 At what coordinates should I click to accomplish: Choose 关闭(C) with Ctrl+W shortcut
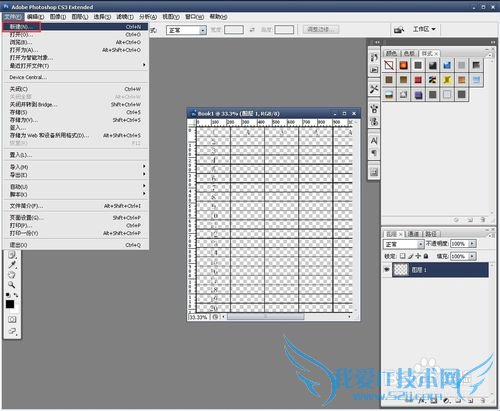75,89
